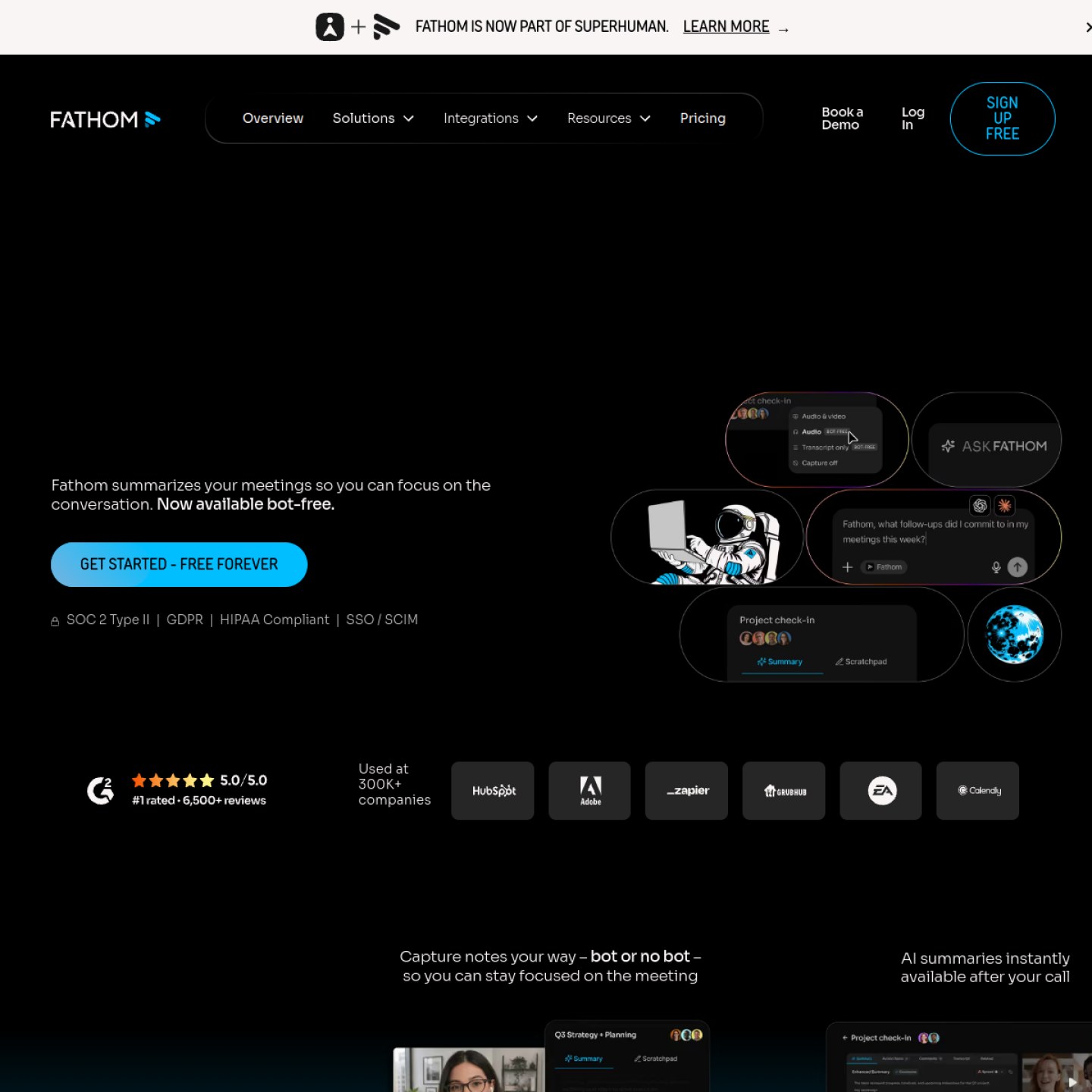Select Summary tab in Project check-in card

780,662
